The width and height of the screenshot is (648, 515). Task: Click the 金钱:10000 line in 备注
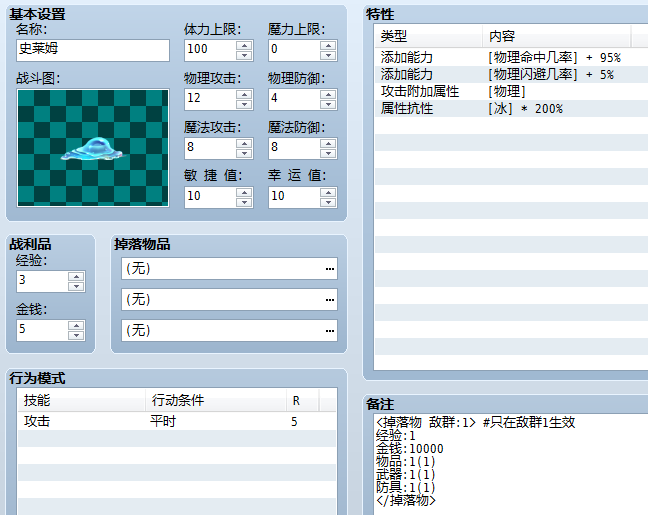410,448
